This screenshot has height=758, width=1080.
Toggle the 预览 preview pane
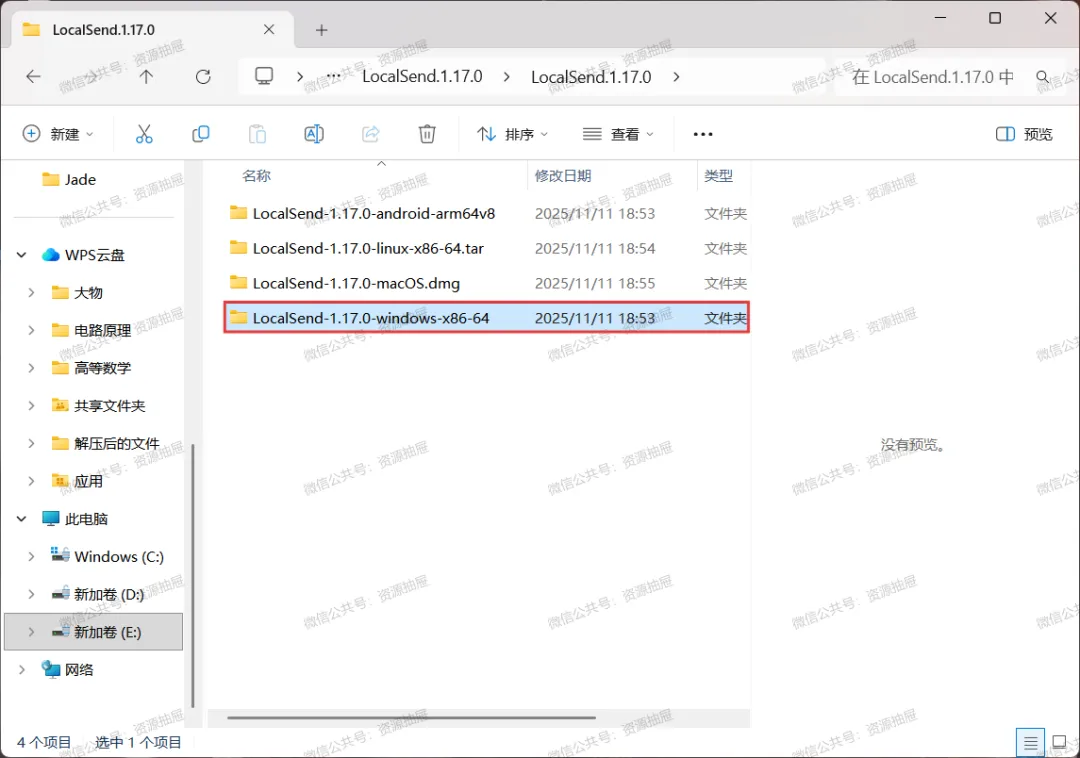click(x=1024, y=134)
